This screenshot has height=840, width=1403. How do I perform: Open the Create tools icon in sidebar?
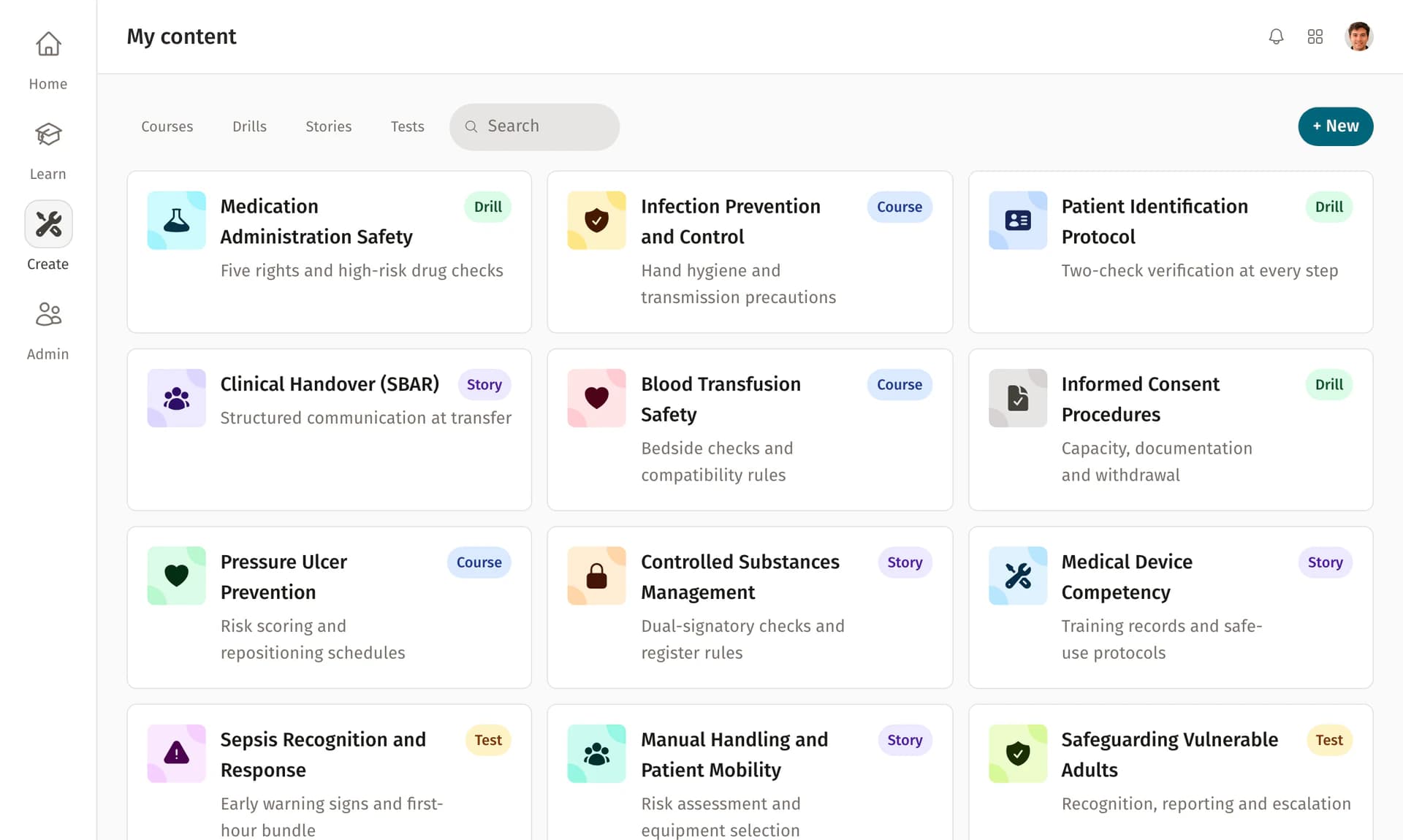47,224
